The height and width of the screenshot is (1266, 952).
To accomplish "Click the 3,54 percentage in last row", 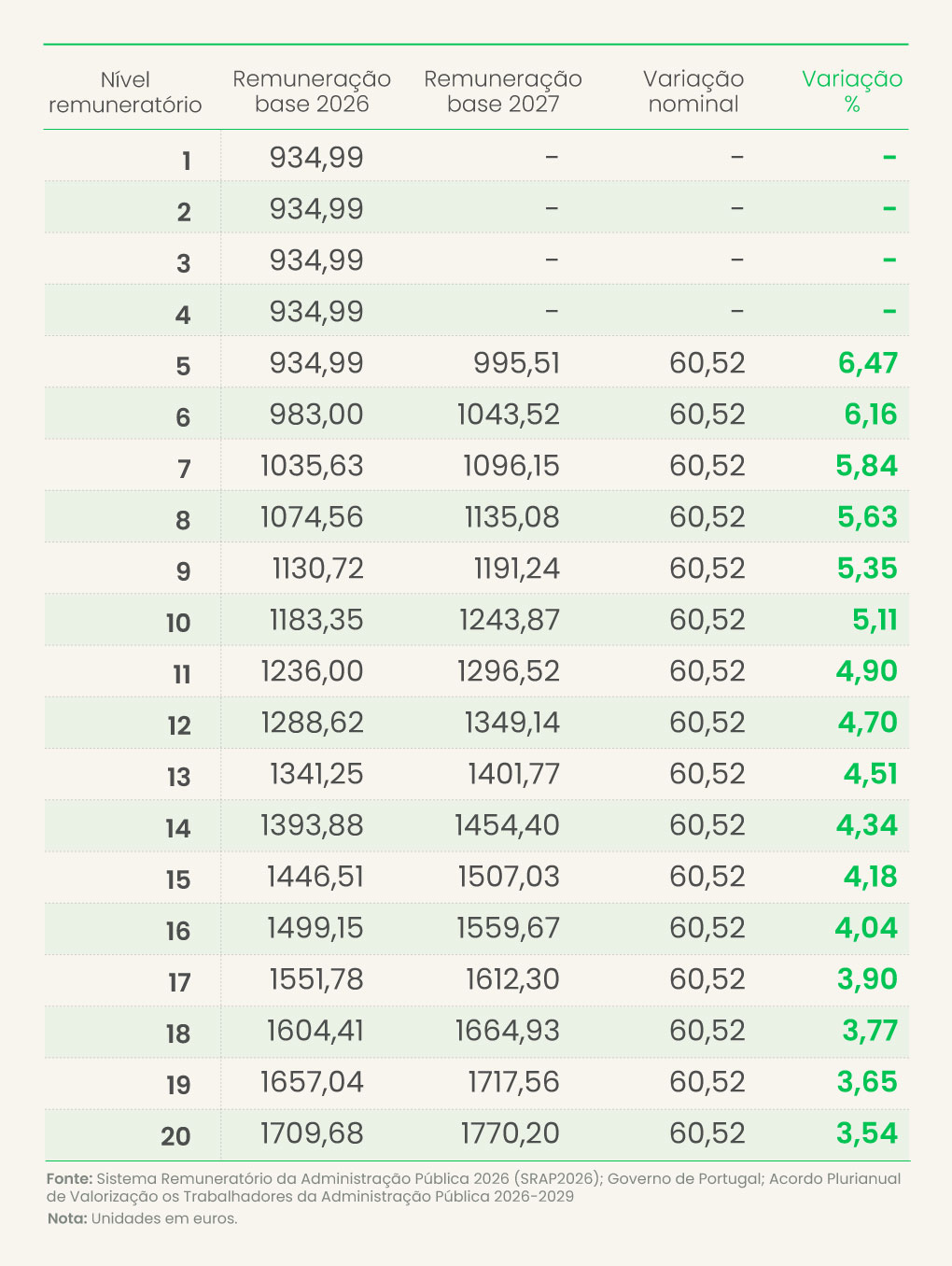I will point(867,1133).
